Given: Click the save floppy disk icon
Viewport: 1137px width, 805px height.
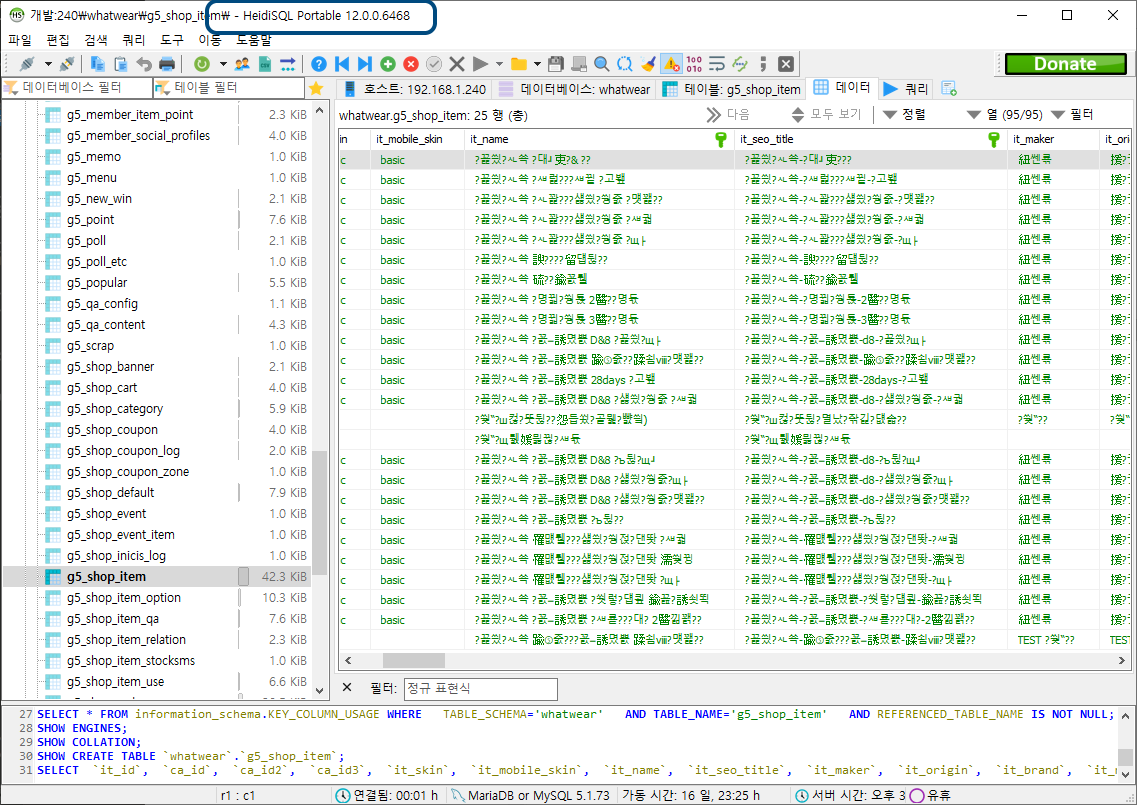Looking at the screenshot, I should 556,64.
